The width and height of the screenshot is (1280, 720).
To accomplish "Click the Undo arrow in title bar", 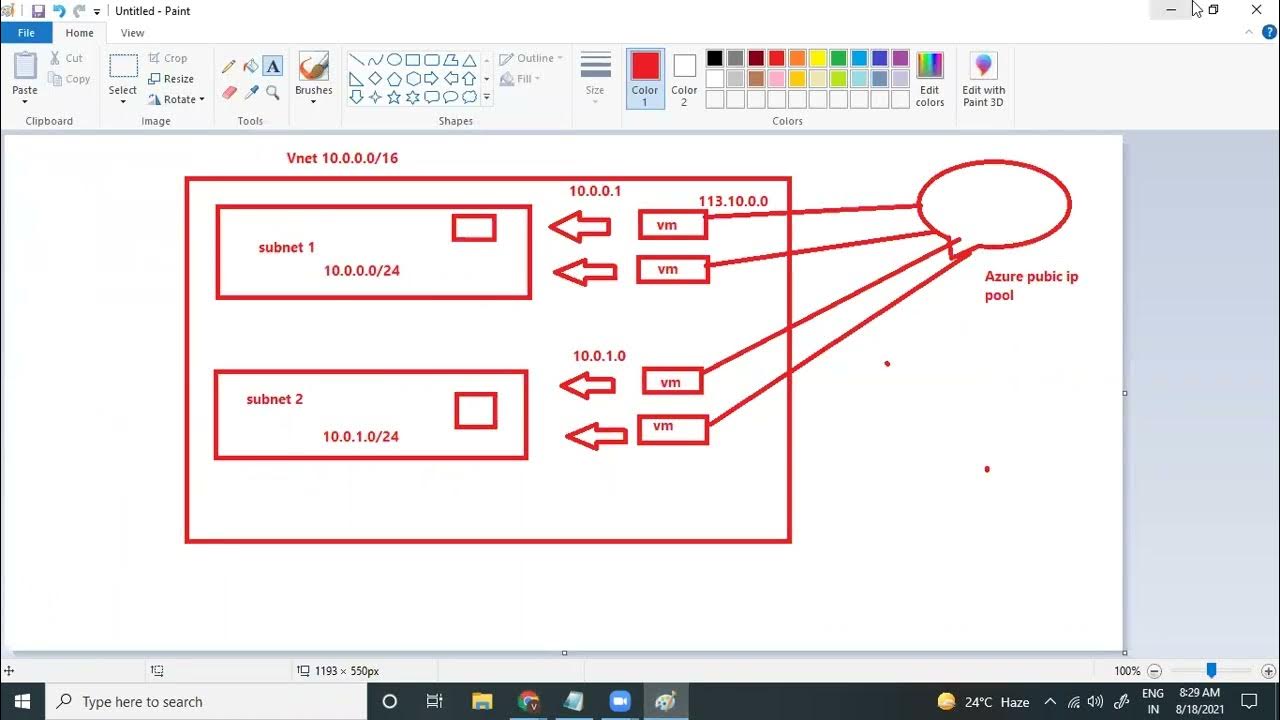I will pos(58,11).
